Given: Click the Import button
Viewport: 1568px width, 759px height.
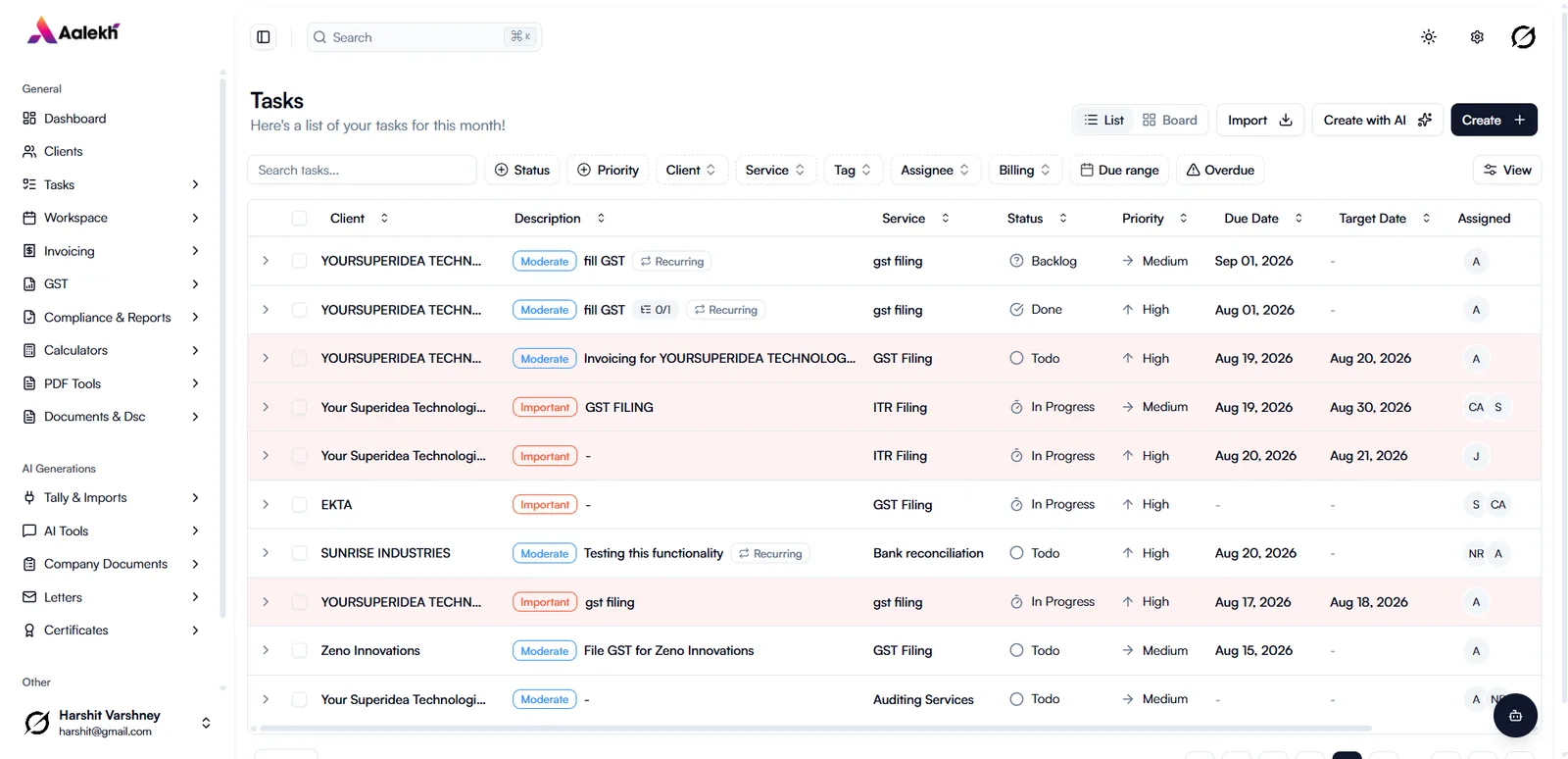Looking at the screenshot, I should 1260,120.
